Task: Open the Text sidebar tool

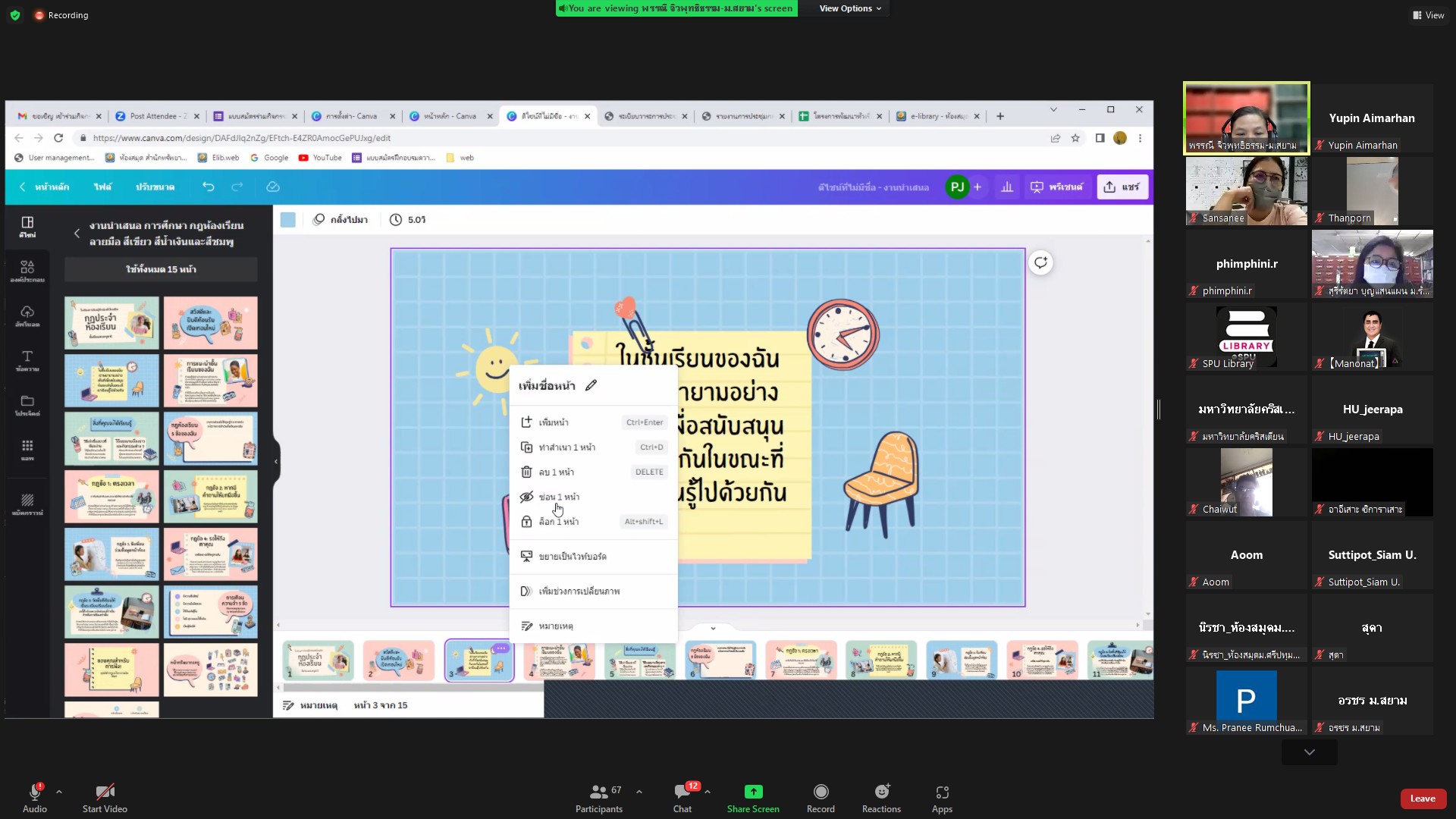Action: pos(27,360)
